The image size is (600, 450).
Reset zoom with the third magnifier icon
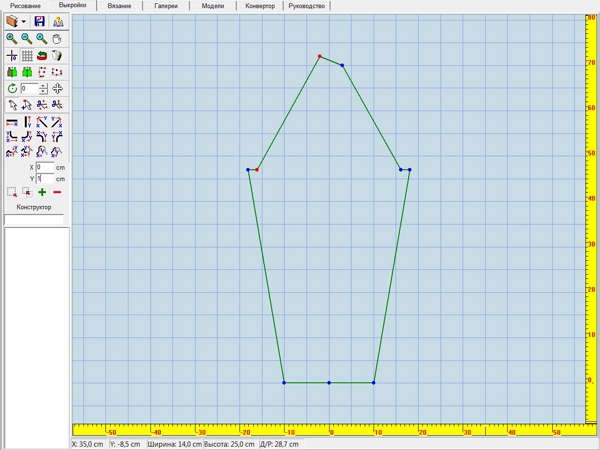point(41,39)
